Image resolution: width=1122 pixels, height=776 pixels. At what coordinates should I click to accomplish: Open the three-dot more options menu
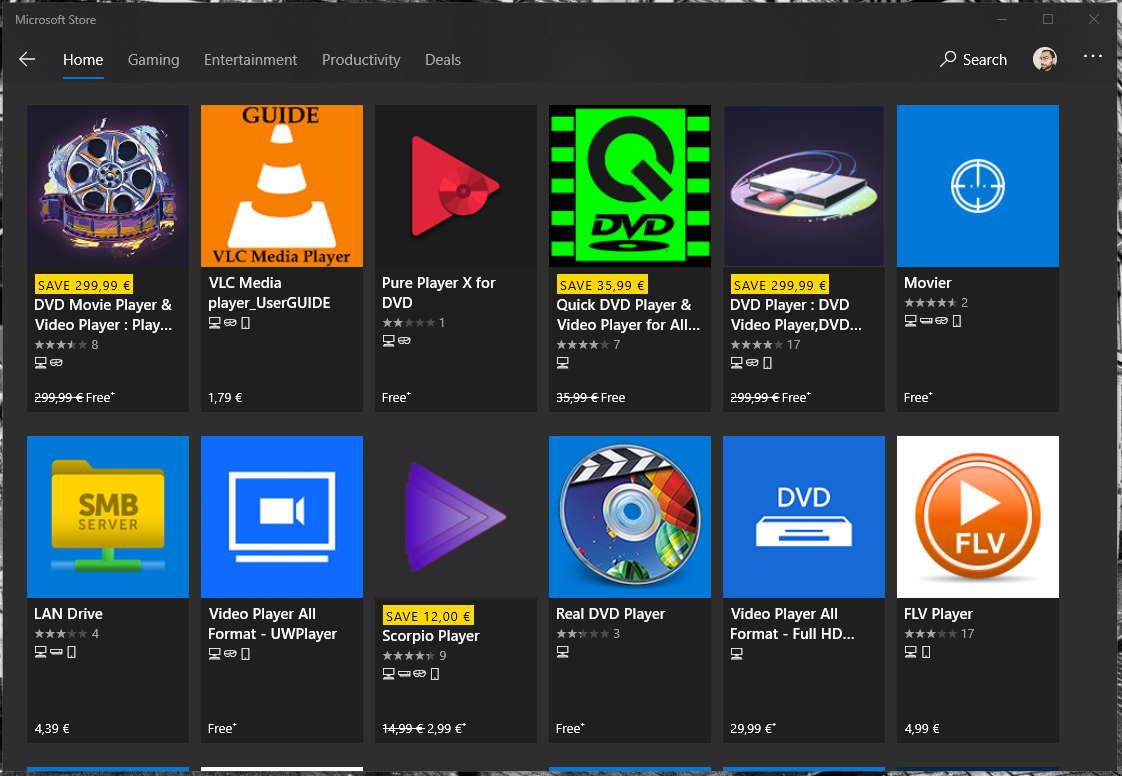pos(1092,58)
